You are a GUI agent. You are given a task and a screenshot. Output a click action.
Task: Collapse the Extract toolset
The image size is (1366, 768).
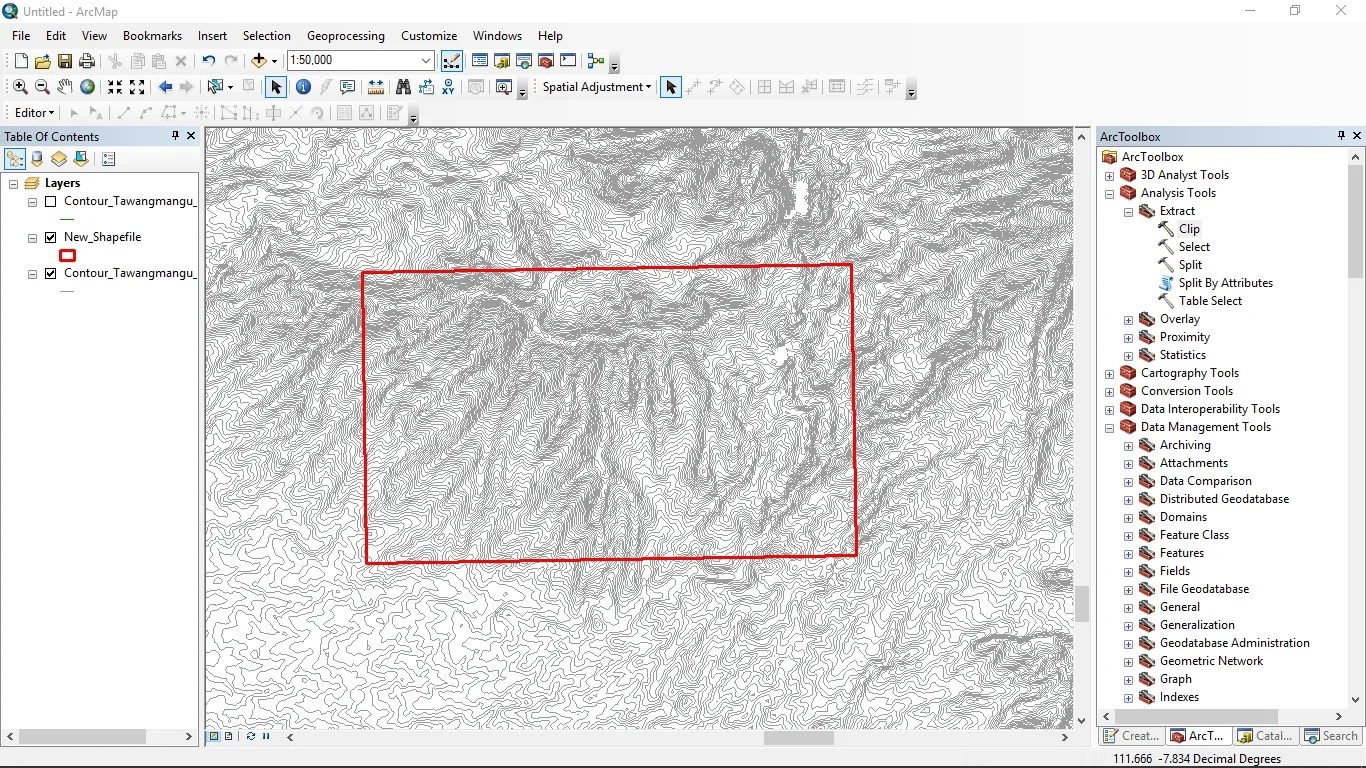click(x=1129, y=211)
